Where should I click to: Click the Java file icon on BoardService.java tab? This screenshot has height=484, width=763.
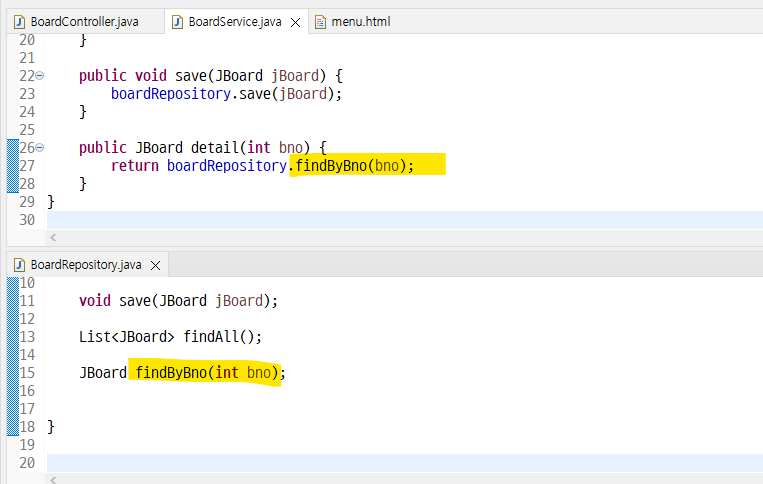pos(178,22)
